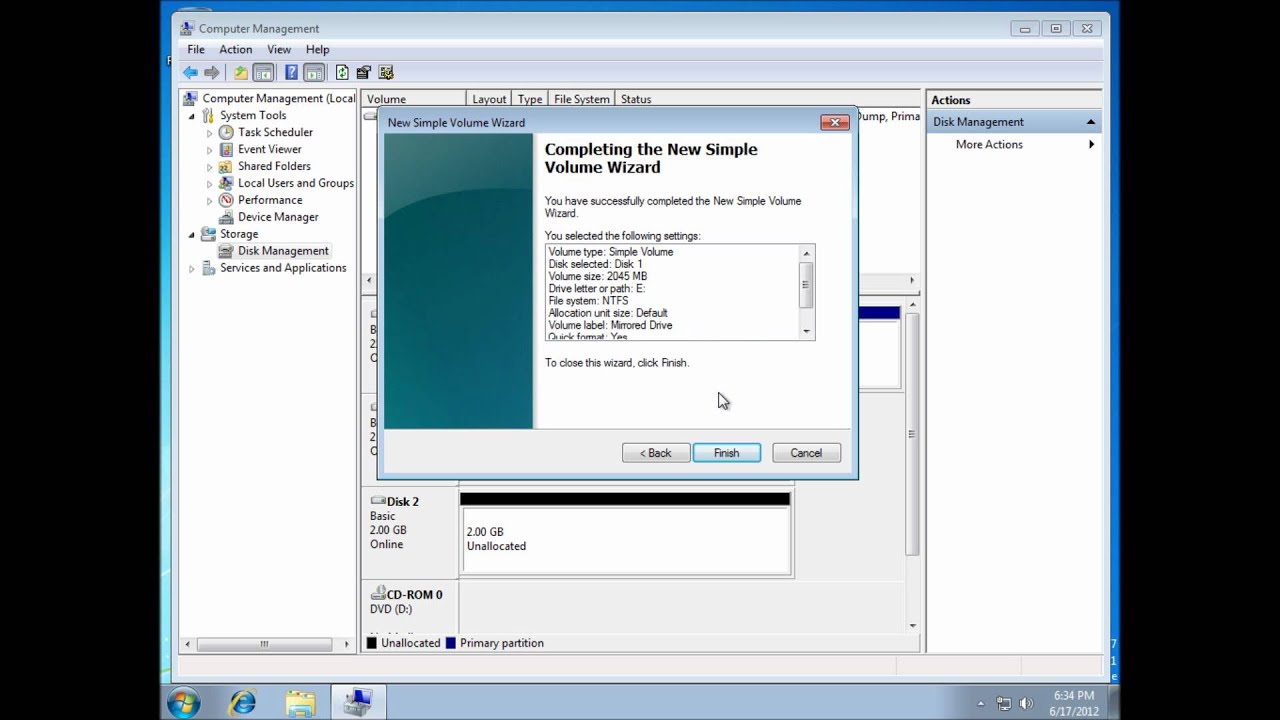Open the Action menu
This screenshot has width=1280, height=720.
pos(236,49)
